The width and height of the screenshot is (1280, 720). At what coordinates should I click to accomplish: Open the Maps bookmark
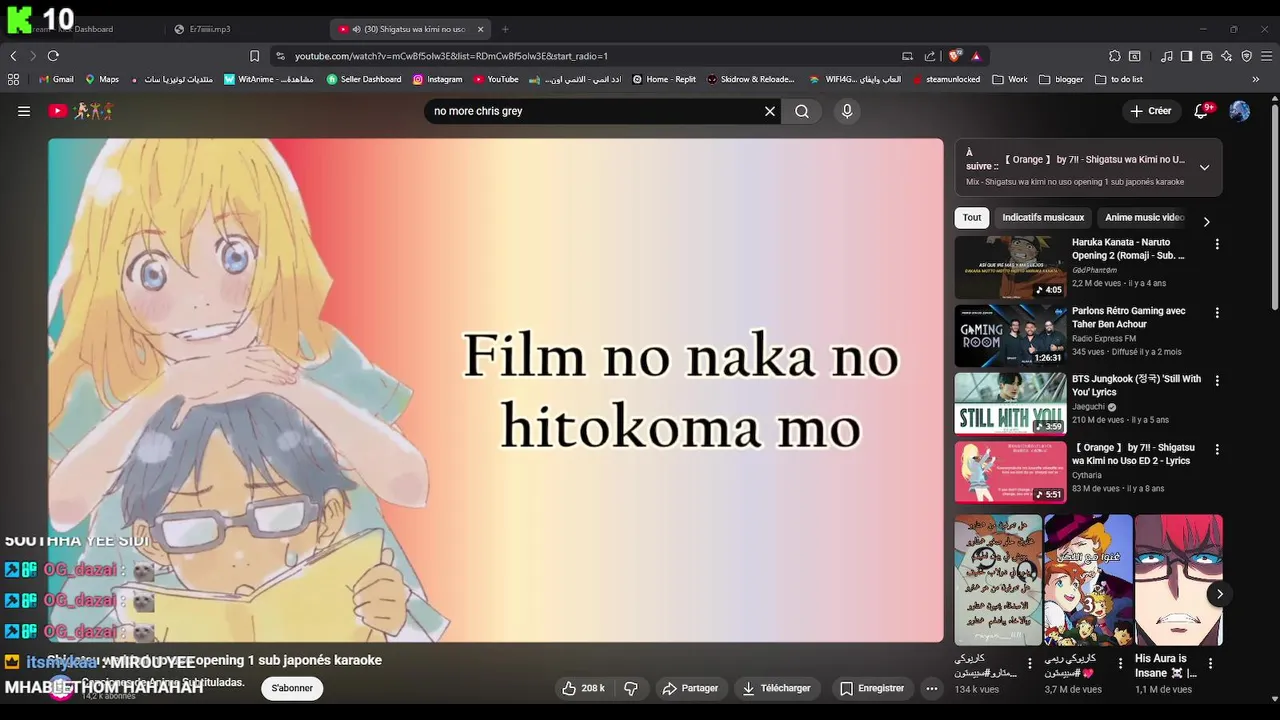pos(102,79)
